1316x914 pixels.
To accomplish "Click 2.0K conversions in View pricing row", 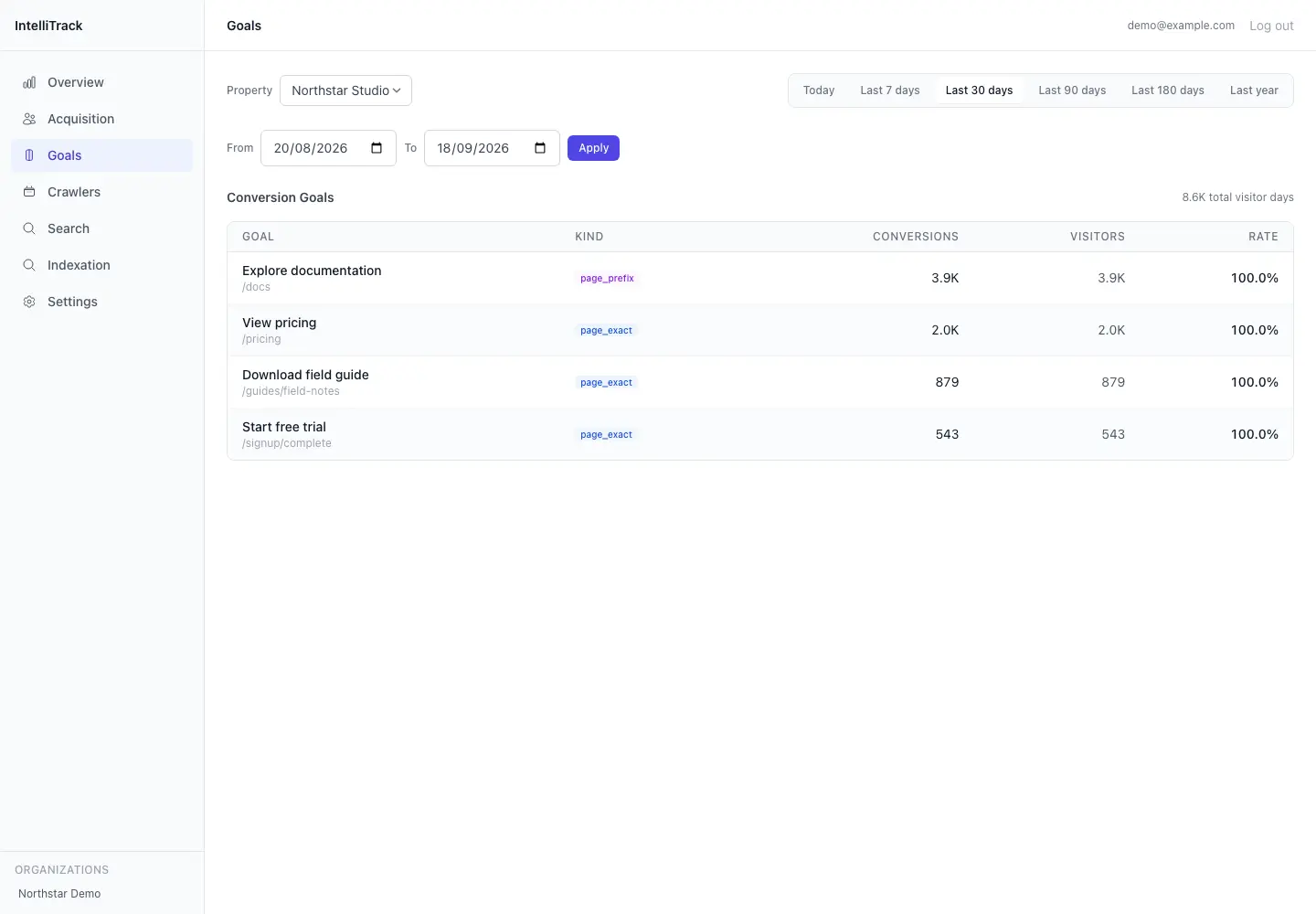I will pos(945,330).
